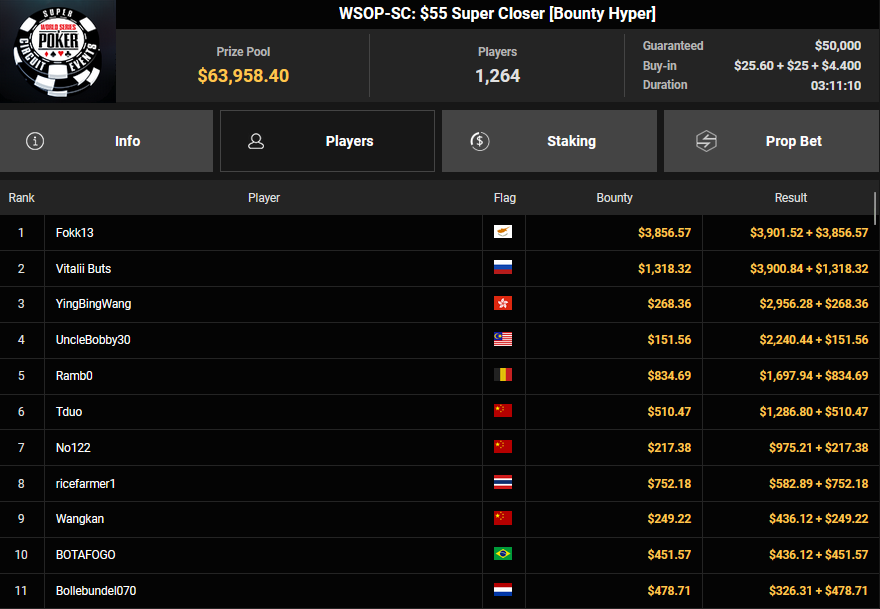Viewport: 880px width, 609px height.
Task: Click the Prop Bet hexagon icon
Action: (706, 141)
